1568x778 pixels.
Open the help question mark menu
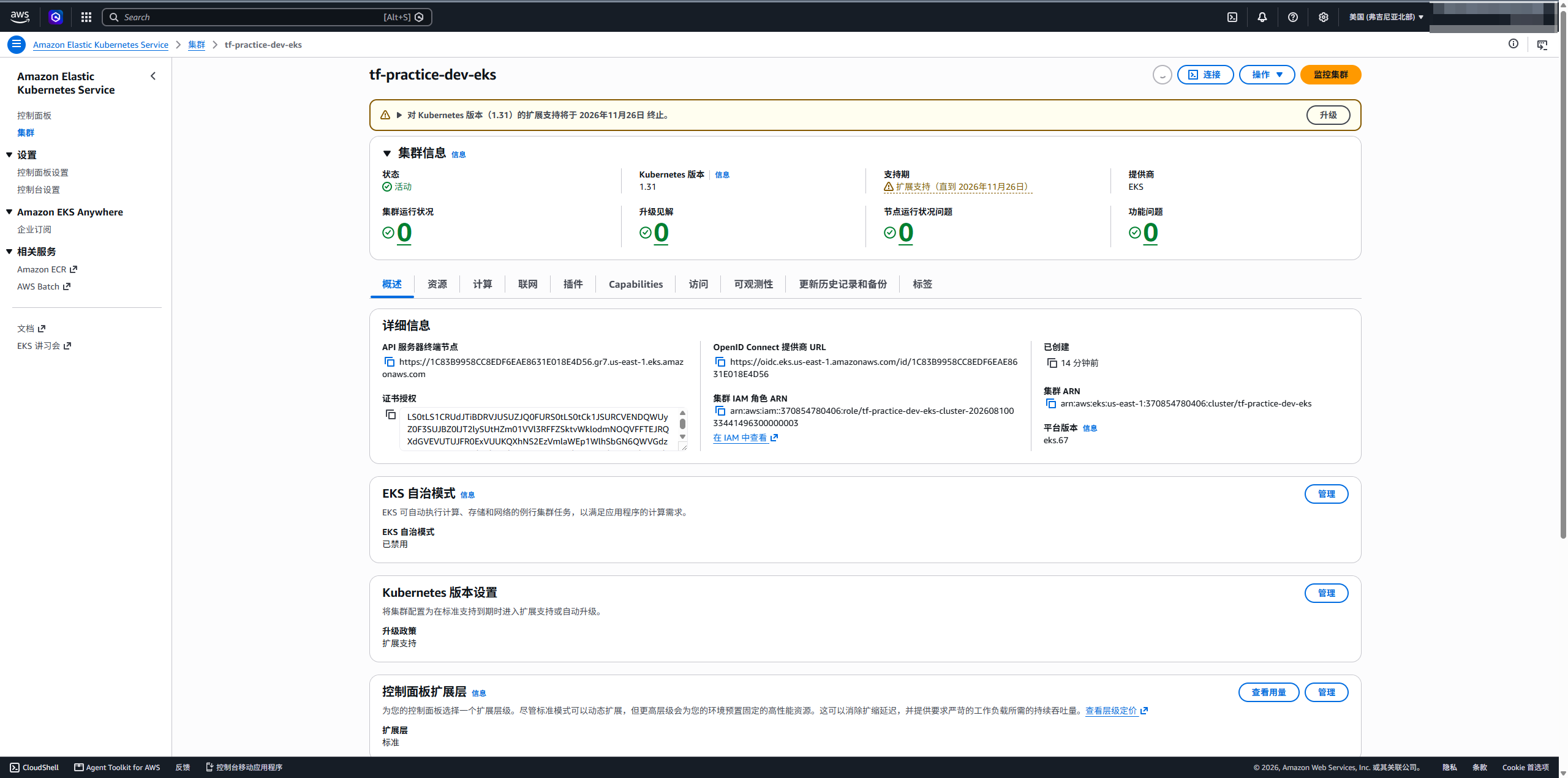coord(1293,17)
